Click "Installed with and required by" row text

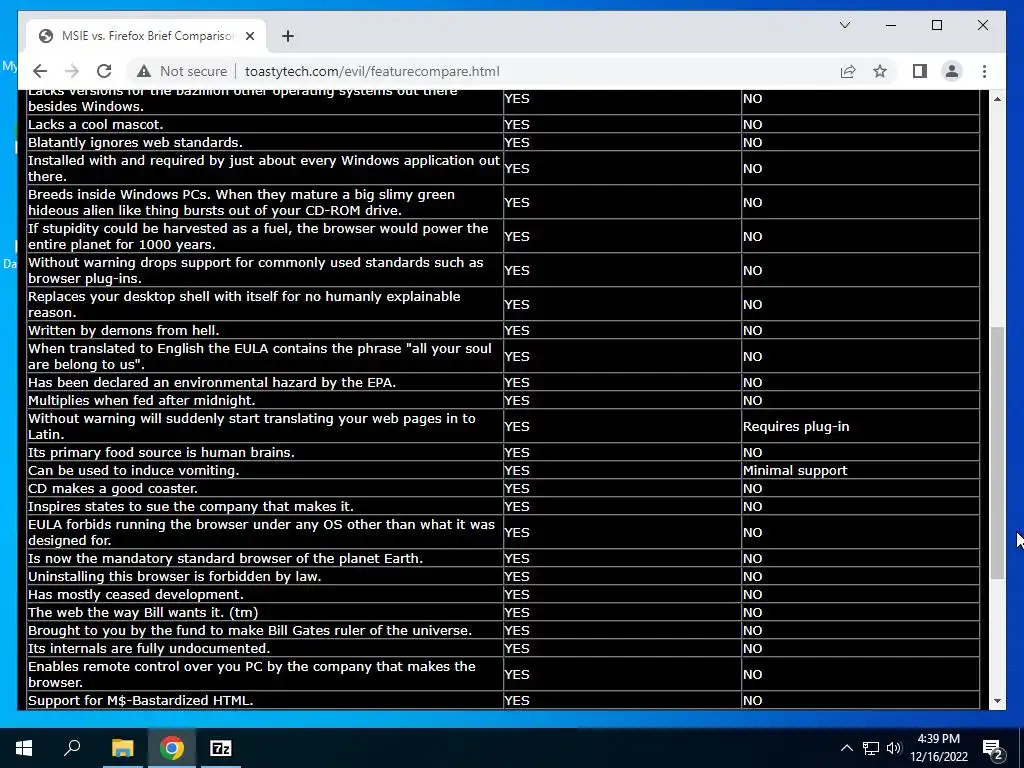click(264, 168)
